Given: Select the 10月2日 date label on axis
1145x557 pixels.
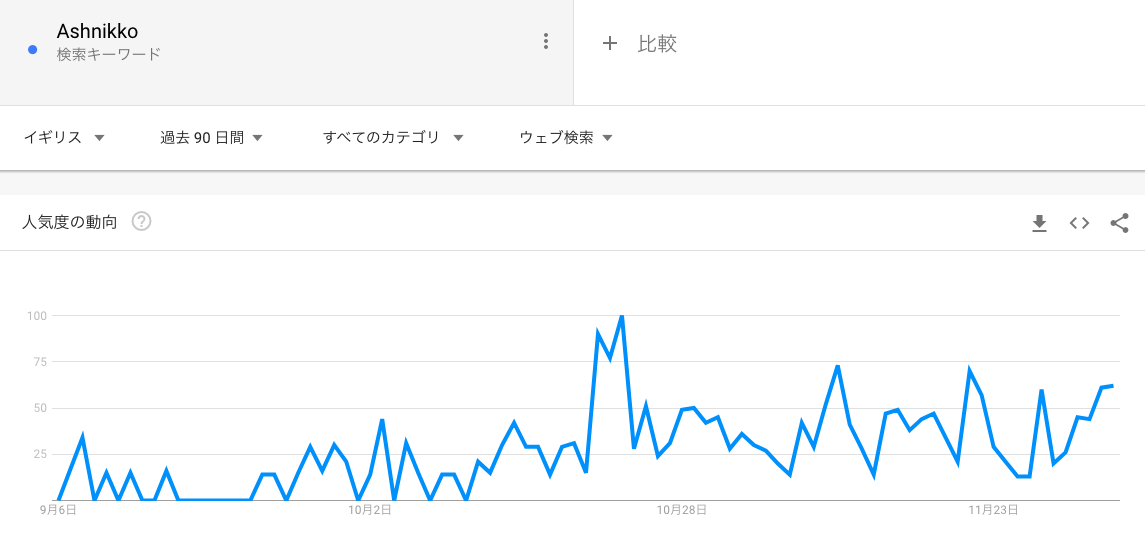Looking at the screenshot, I should pos(369,510).
